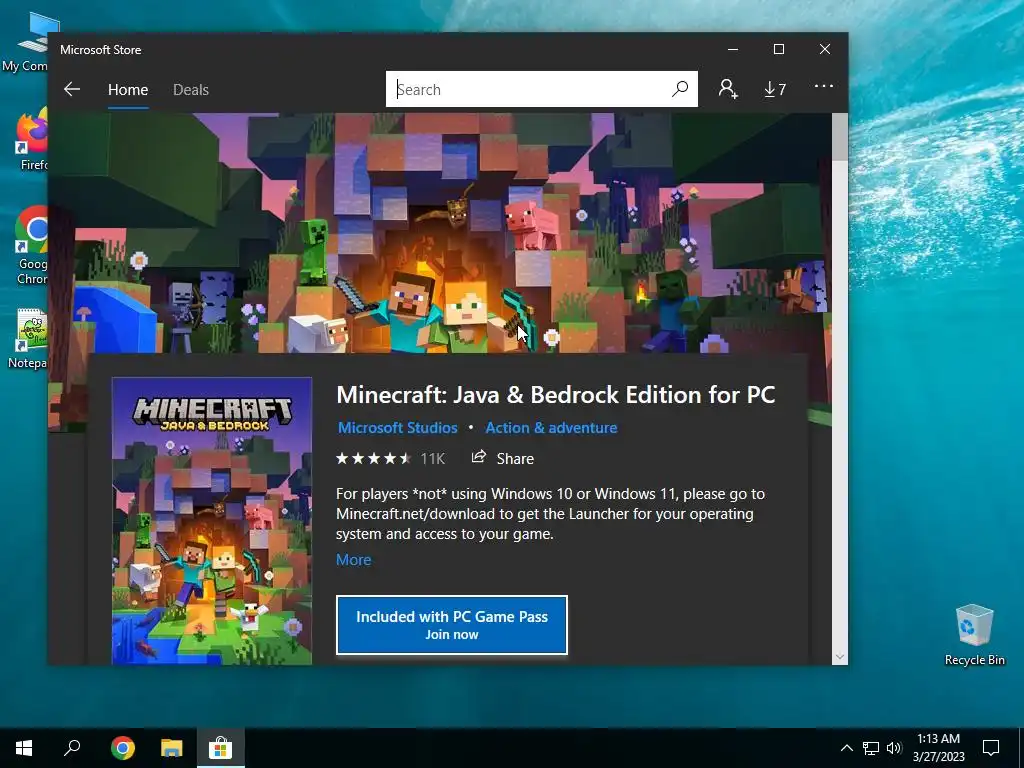
Task: Open the clock showing 1:13 AM
Action: [938, 748]
